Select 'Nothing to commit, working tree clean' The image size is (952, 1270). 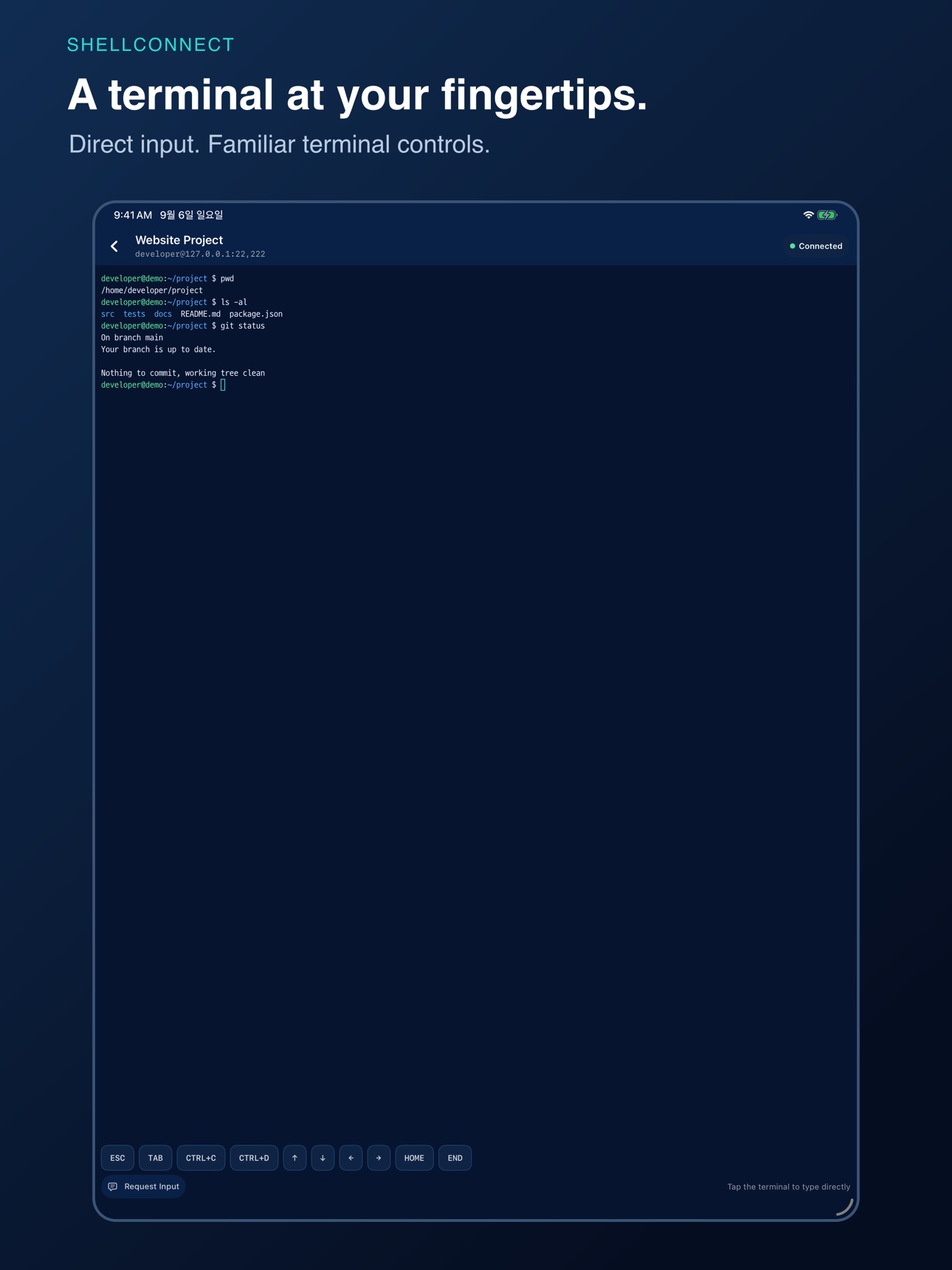pyautogui.click(x=183, y=373)
